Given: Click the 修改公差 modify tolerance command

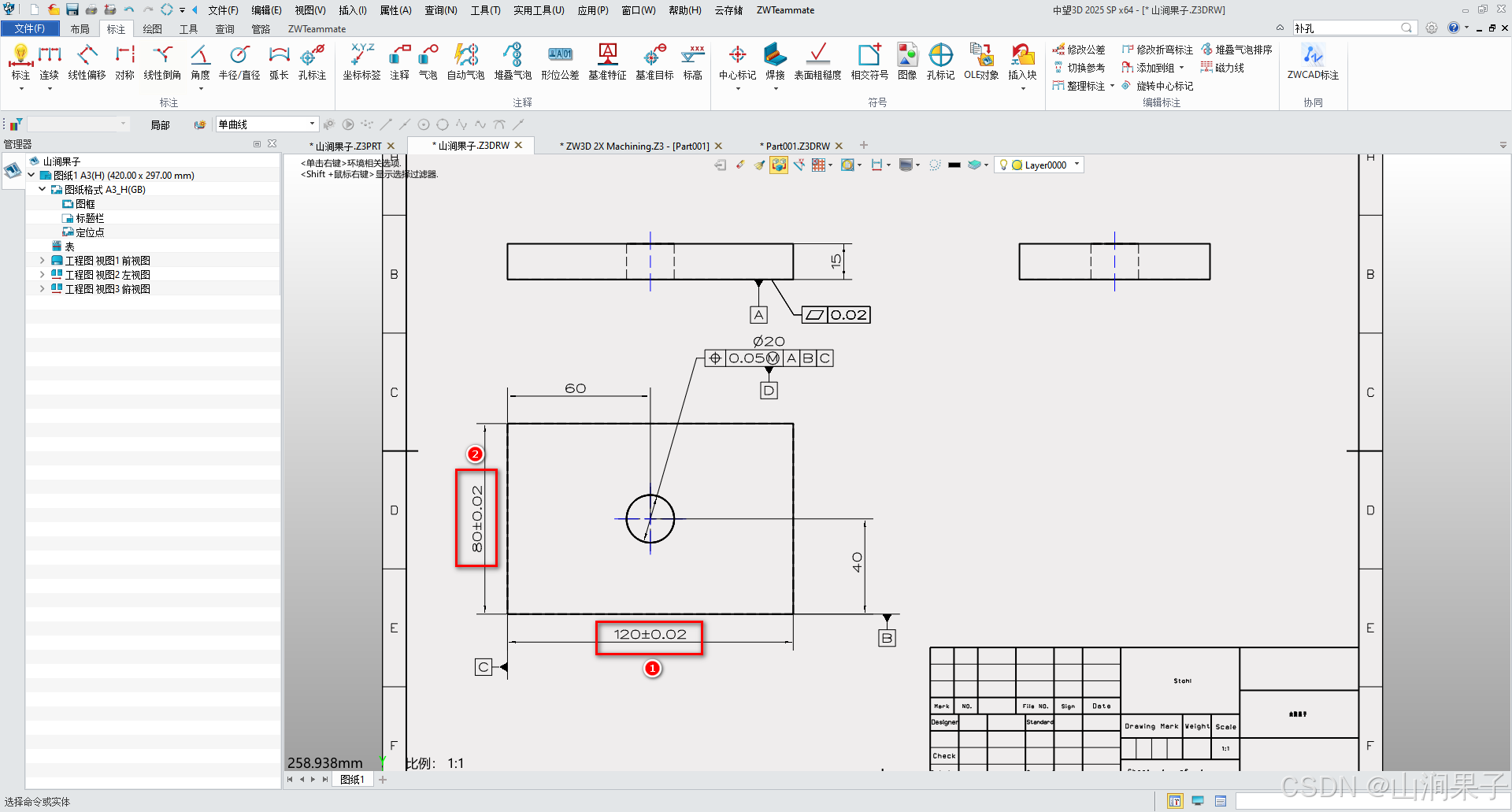Looking at the screenshot, I should coord(1079,50).
